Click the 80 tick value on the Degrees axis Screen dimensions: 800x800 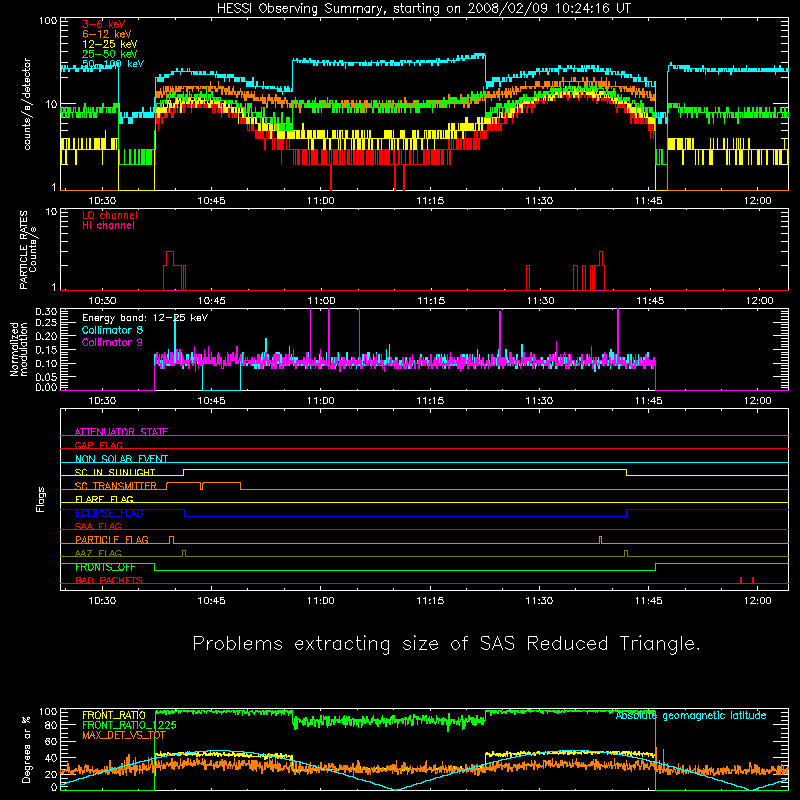click(x=51, y=725)
